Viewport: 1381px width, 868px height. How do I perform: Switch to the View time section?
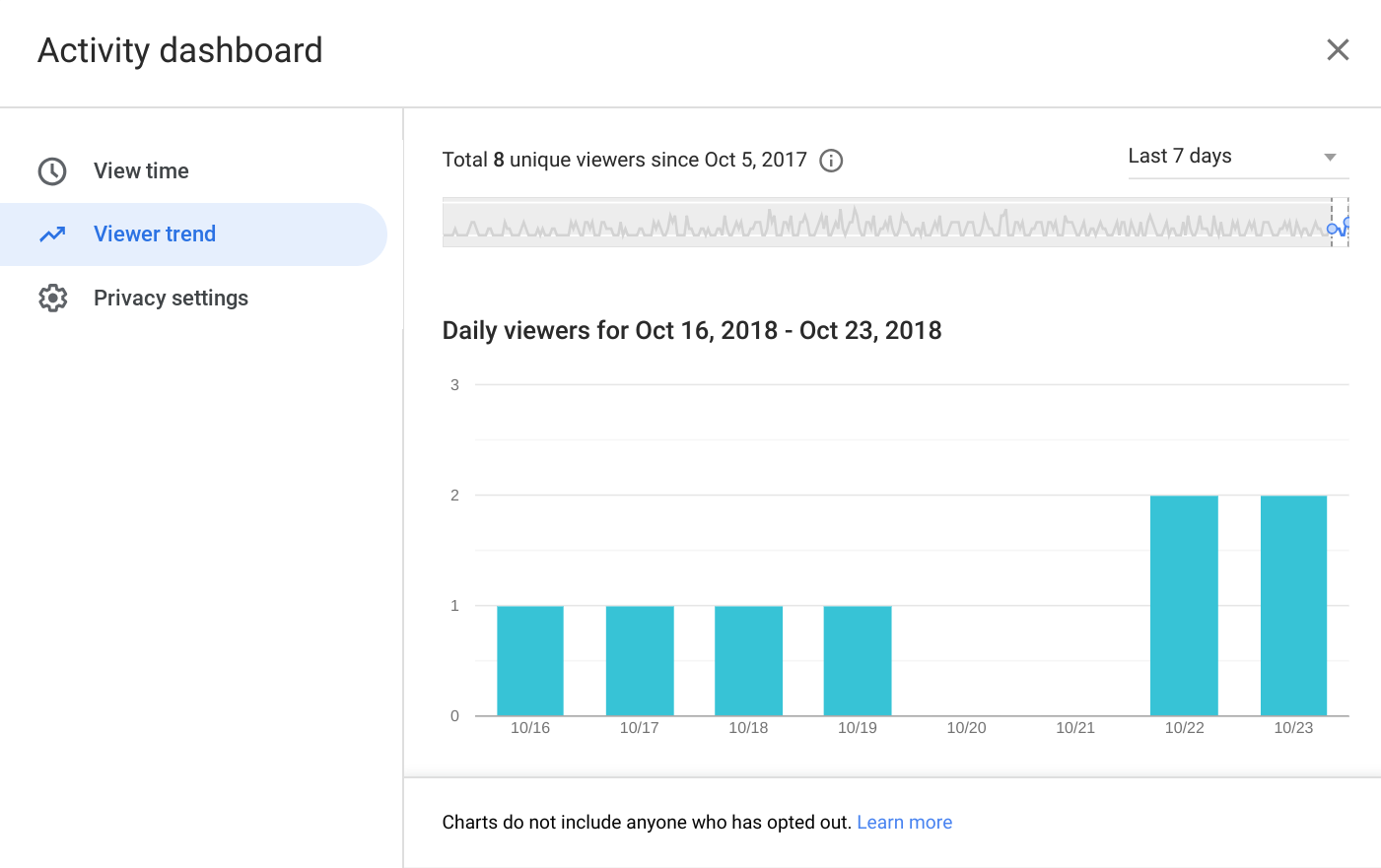click(x=141, y=170)
